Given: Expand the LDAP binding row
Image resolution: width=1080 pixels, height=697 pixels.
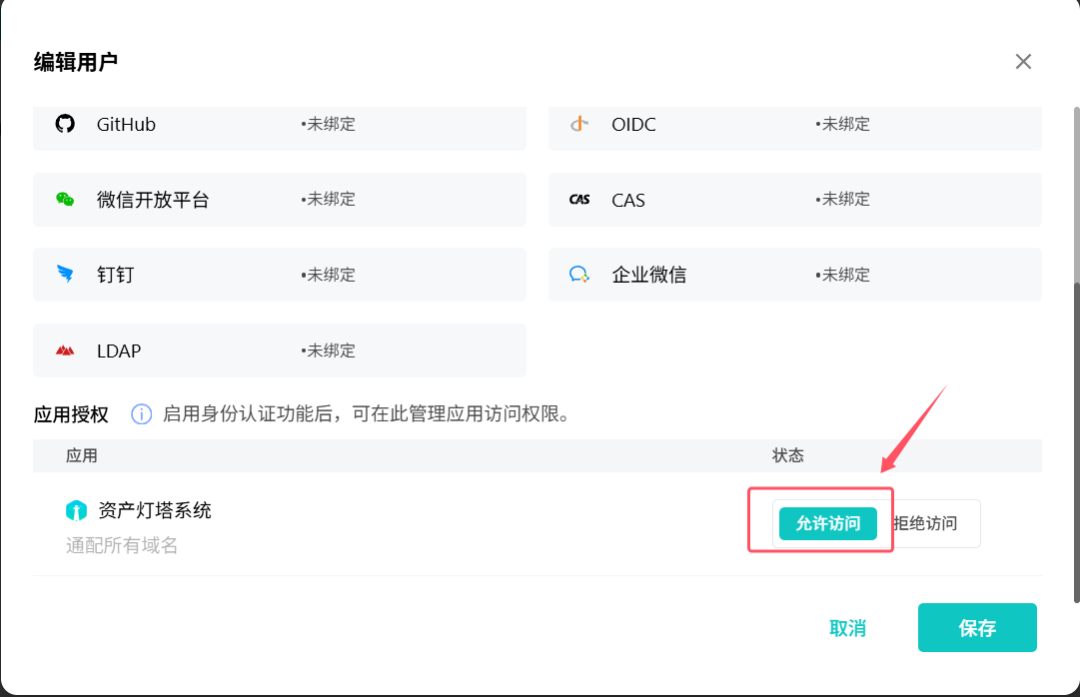Looking at the screenshot, I should click(x=280, y=350).
